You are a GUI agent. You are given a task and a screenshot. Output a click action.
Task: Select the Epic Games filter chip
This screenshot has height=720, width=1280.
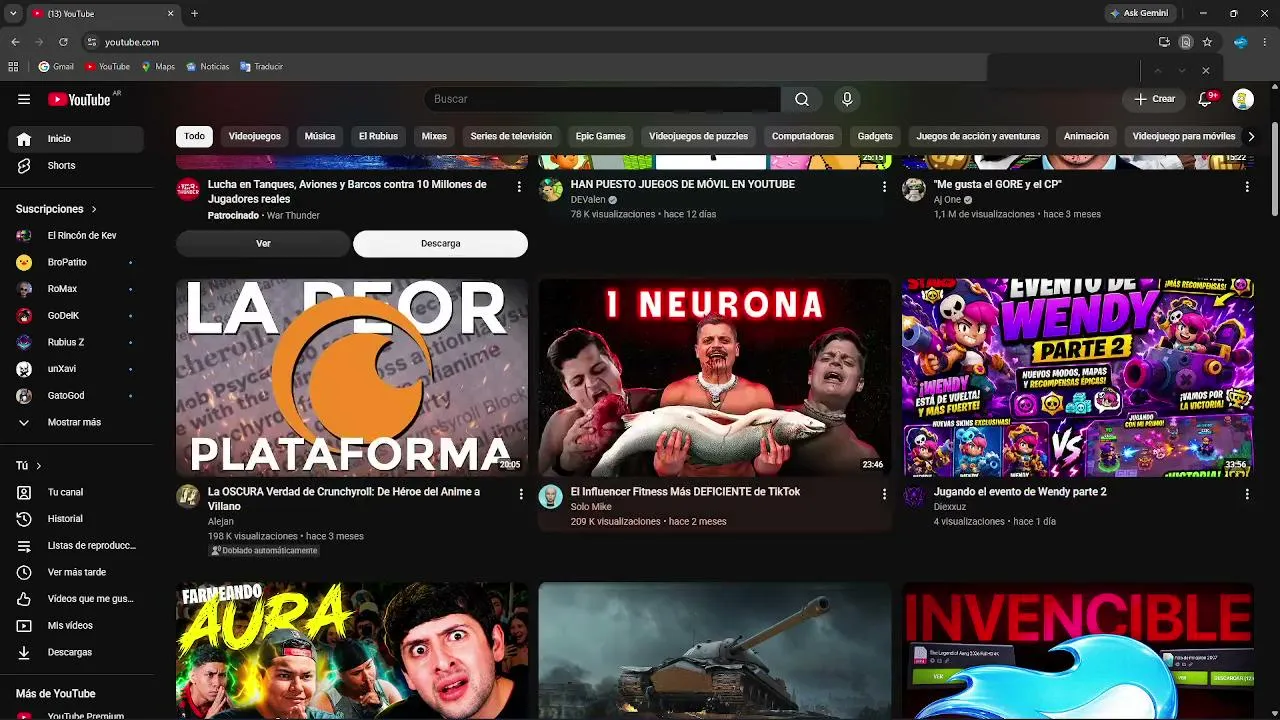[x=600, y=136]
